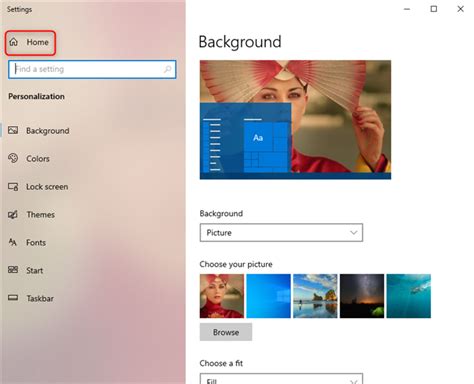Click the Browse button

(x=226, y=332)
